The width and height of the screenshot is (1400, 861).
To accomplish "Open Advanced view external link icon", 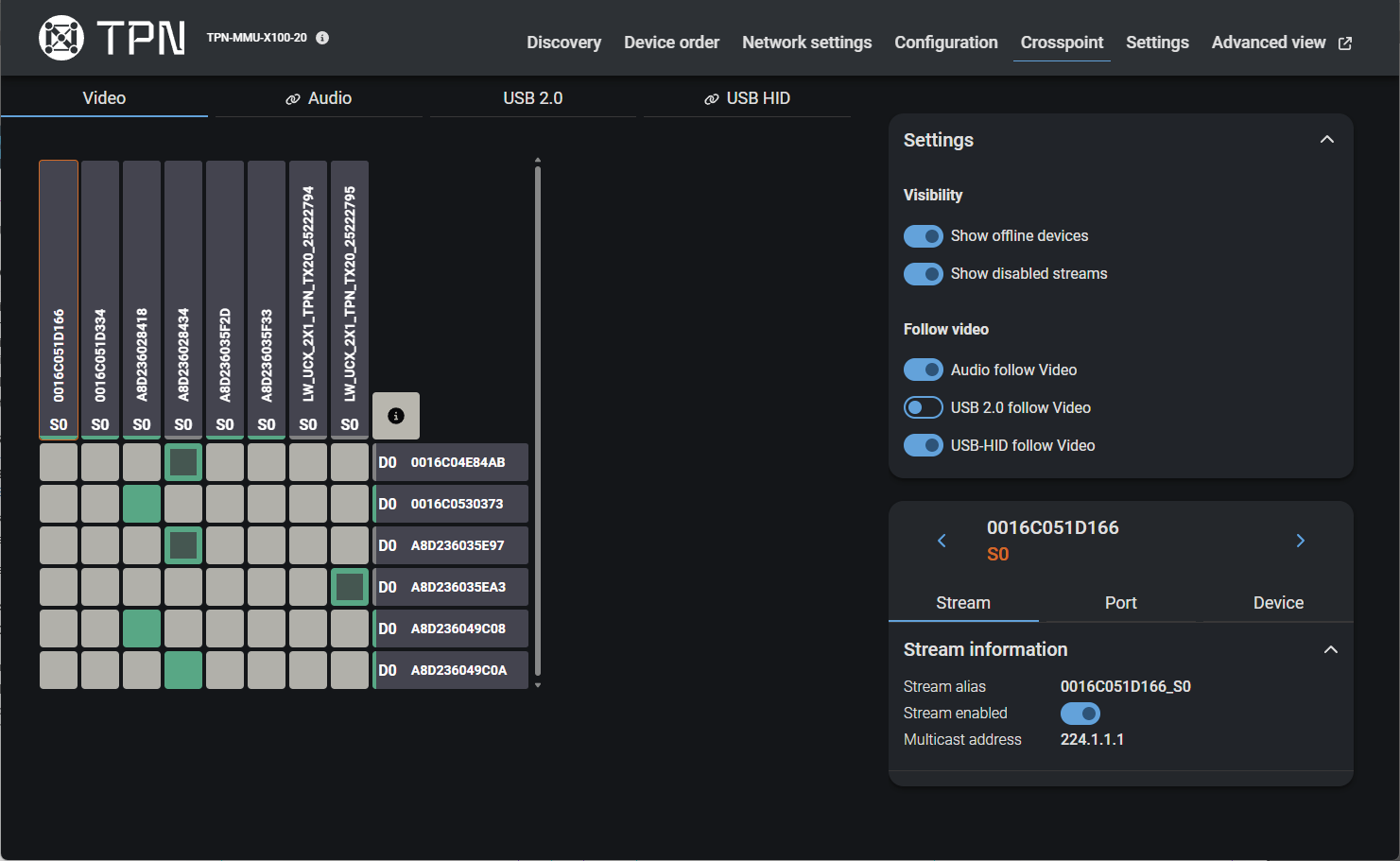I will tap(1345, 43).
